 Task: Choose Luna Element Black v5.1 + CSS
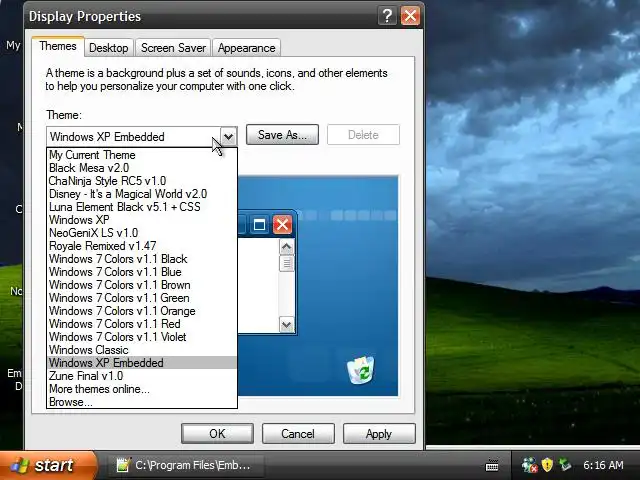[x=142, y=207]
